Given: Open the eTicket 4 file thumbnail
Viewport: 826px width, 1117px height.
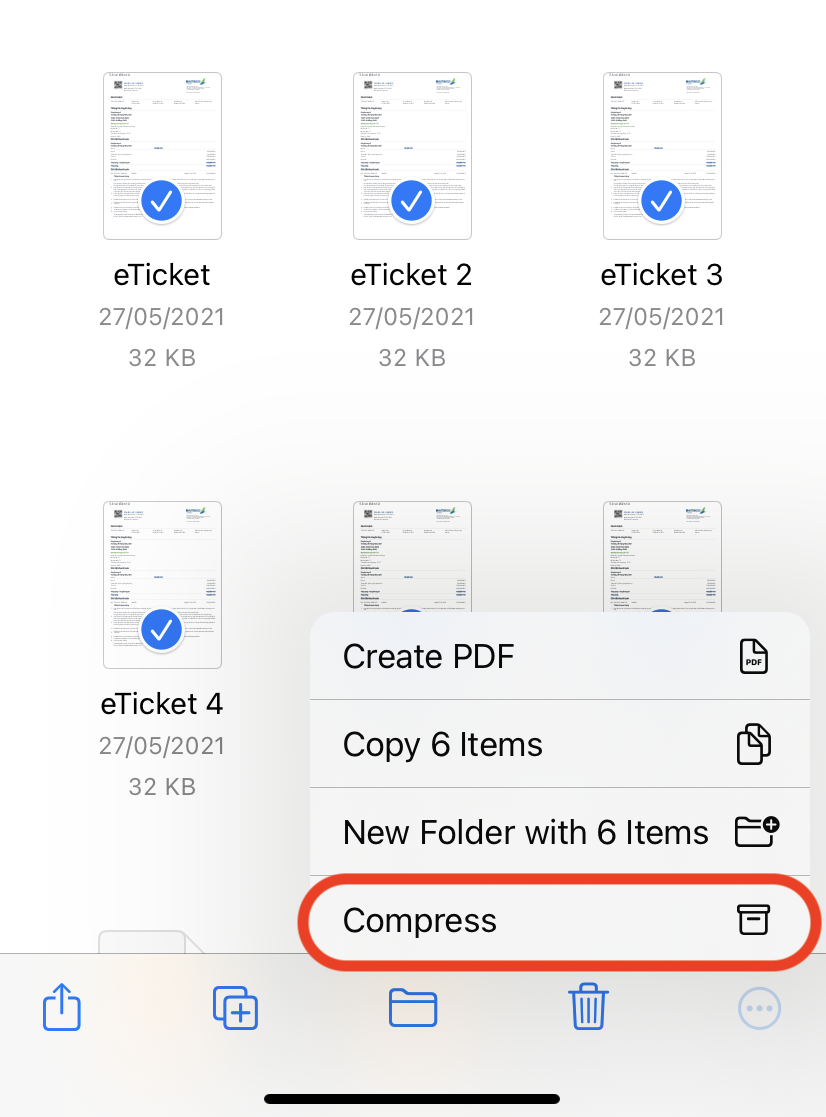Looking at the screenshot, I should coord(162,585).
